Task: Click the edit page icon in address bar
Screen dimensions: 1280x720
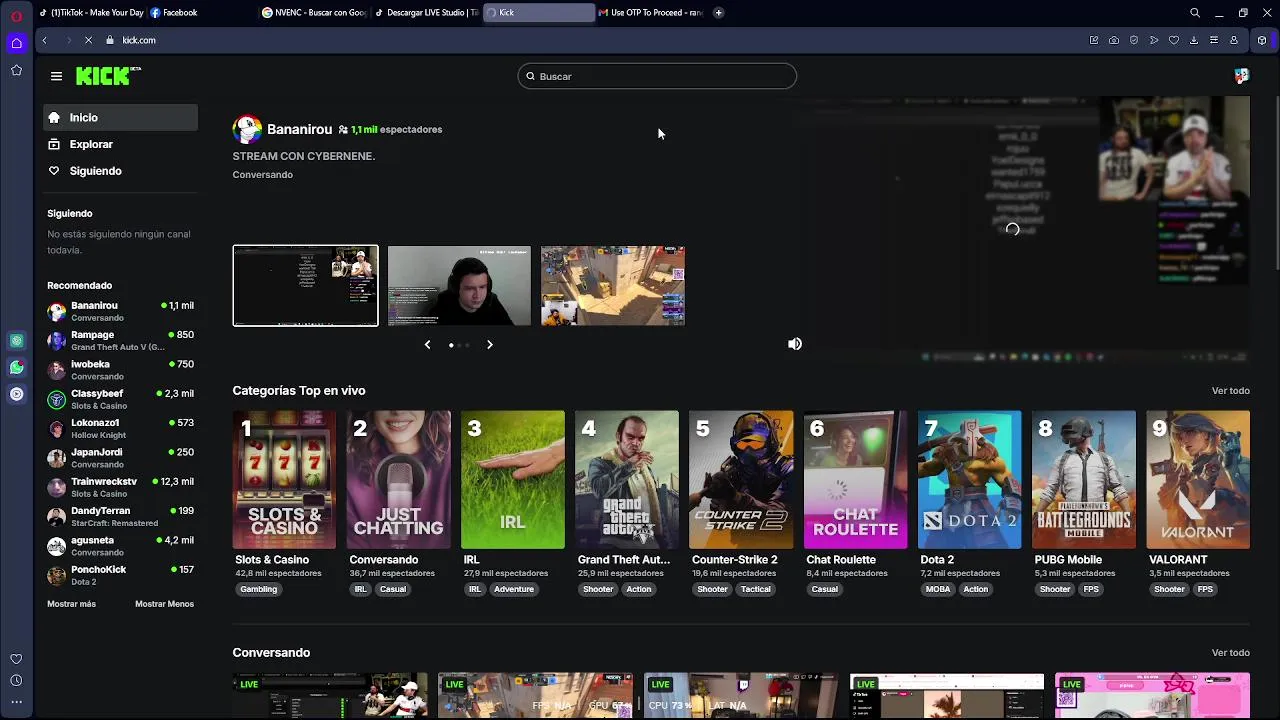Action: click(1094, 40)
